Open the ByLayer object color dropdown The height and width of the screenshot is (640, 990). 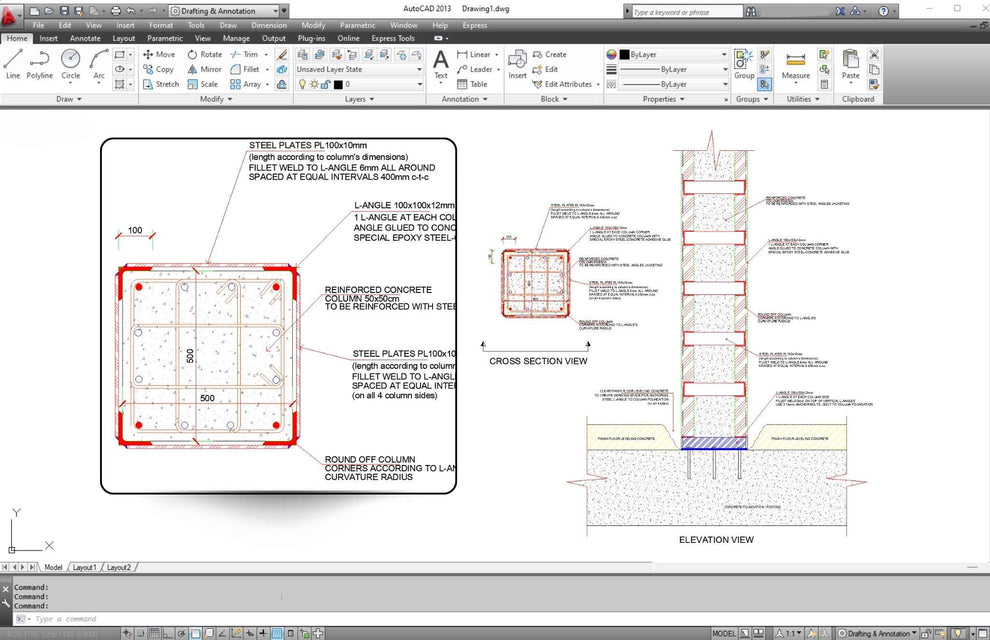(x=674, y=54)
